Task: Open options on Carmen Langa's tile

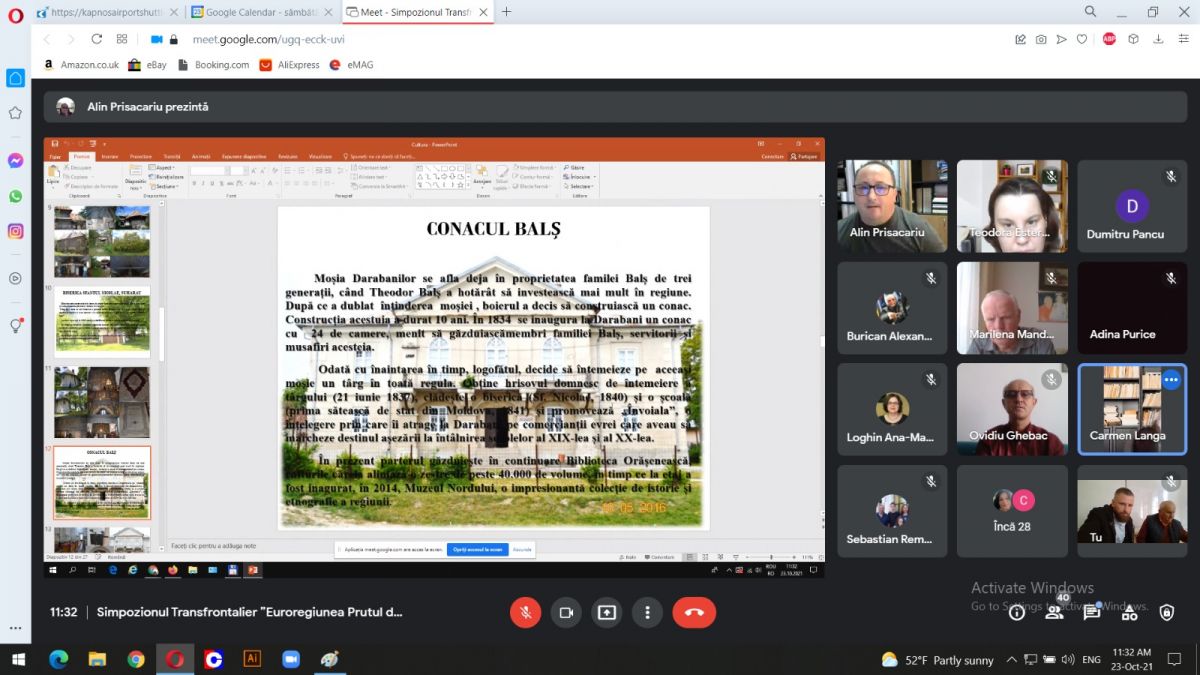Action: click(x=1171, y=380)
